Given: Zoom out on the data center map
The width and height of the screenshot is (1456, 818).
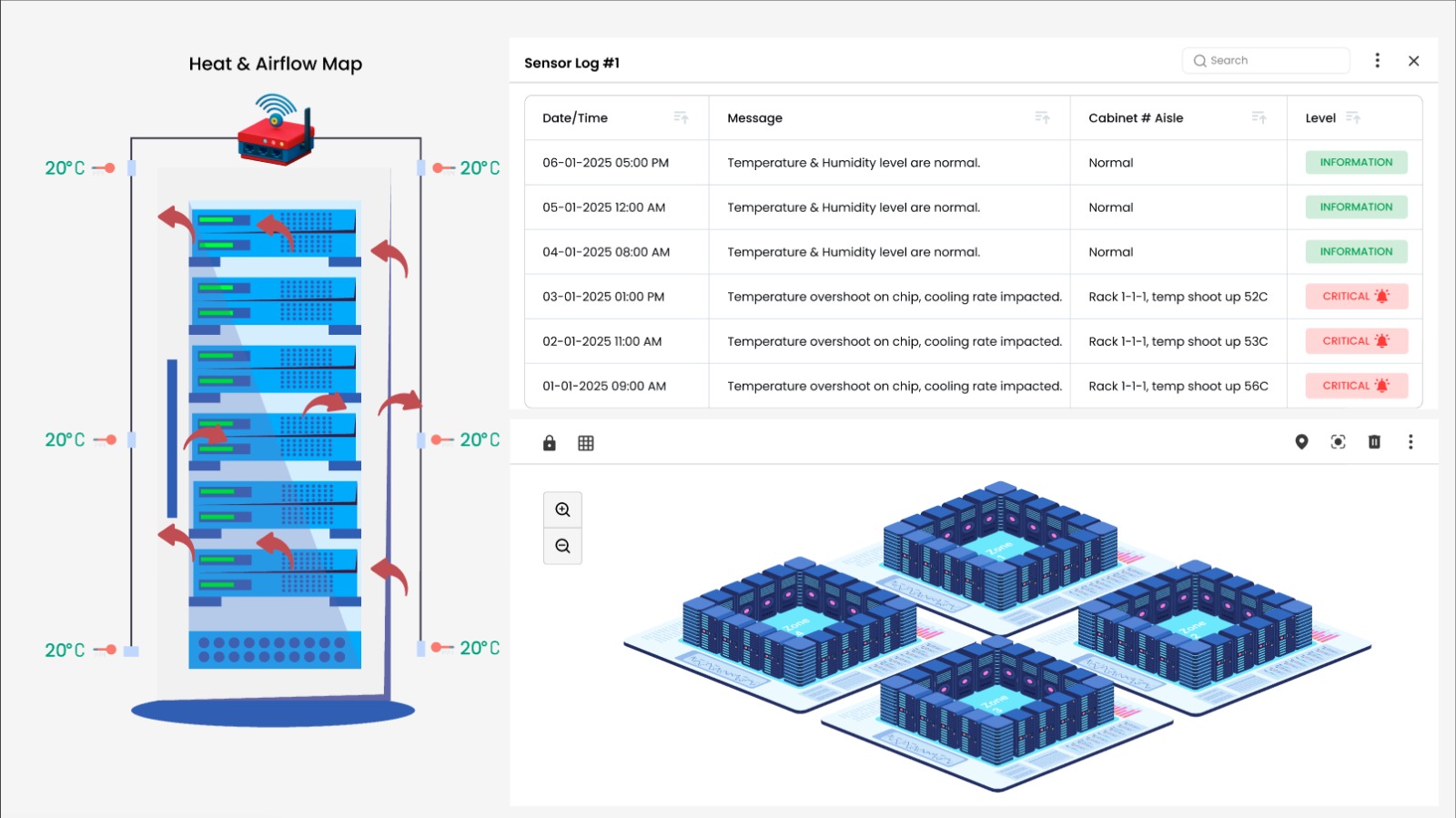Looking at the screenshot, I should pos(562,546).
